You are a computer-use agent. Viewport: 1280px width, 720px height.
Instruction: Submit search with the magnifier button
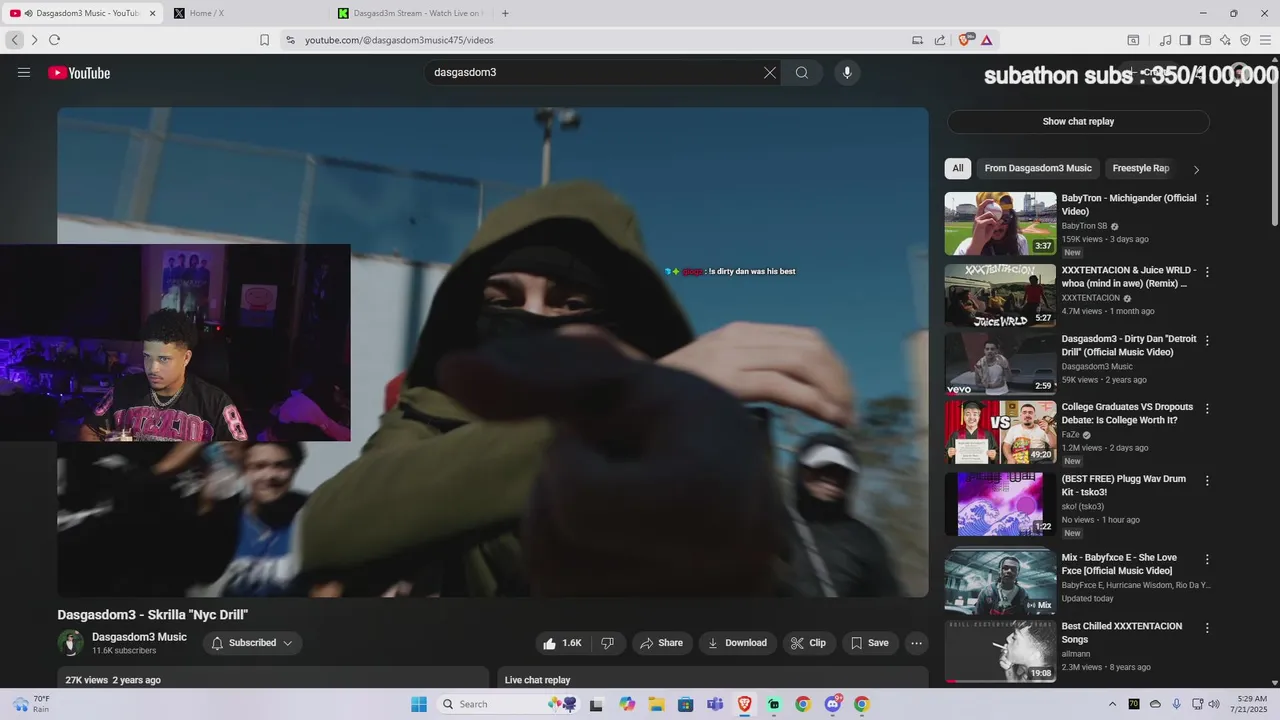[801, 73]
